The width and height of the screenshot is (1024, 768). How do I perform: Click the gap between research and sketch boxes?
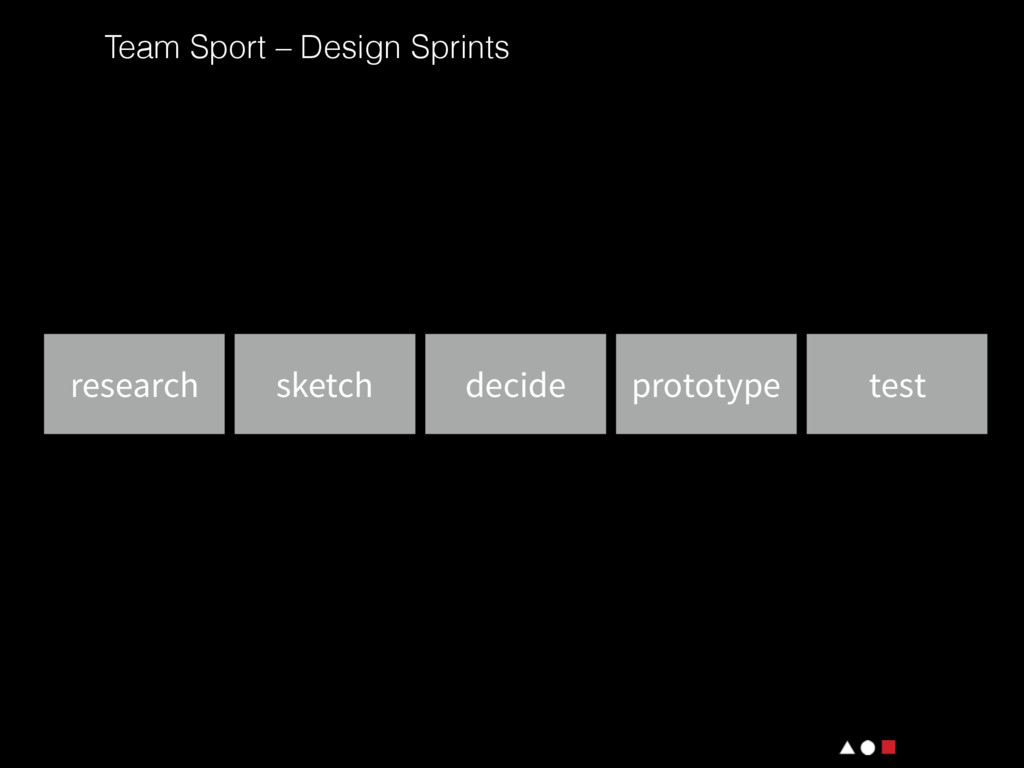point(230,384)
